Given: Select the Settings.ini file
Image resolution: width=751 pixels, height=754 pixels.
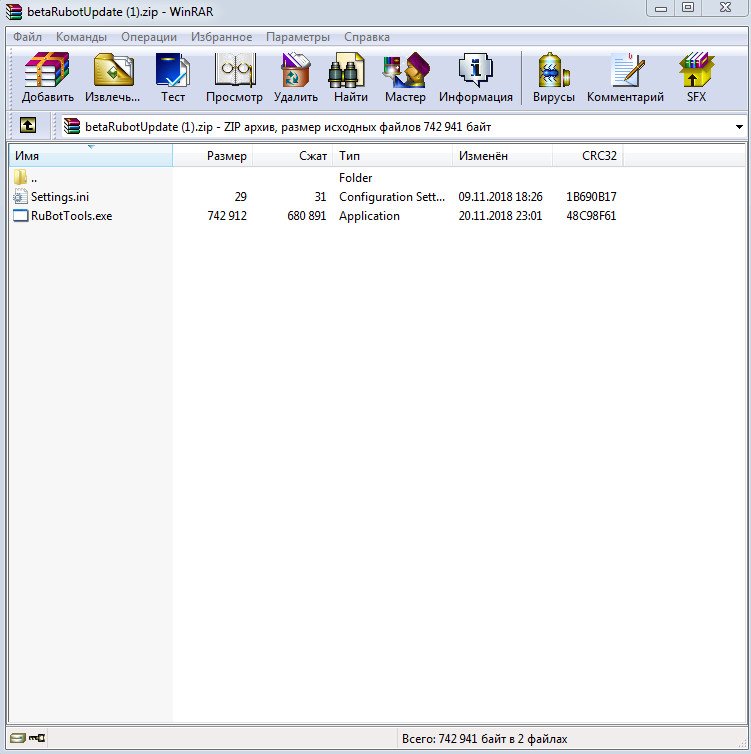Looking at the screenshot, I should 59,197.
